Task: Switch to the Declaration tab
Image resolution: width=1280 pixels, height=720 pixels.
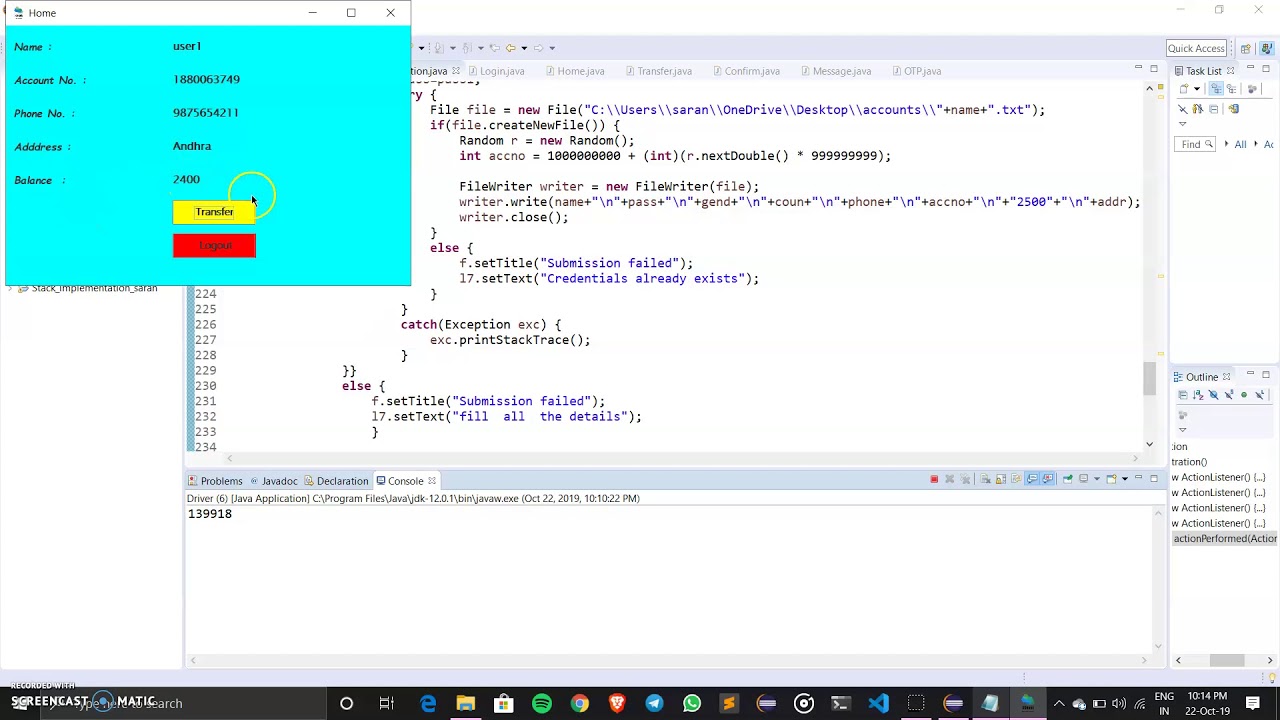Action: (x=335, y=481)
